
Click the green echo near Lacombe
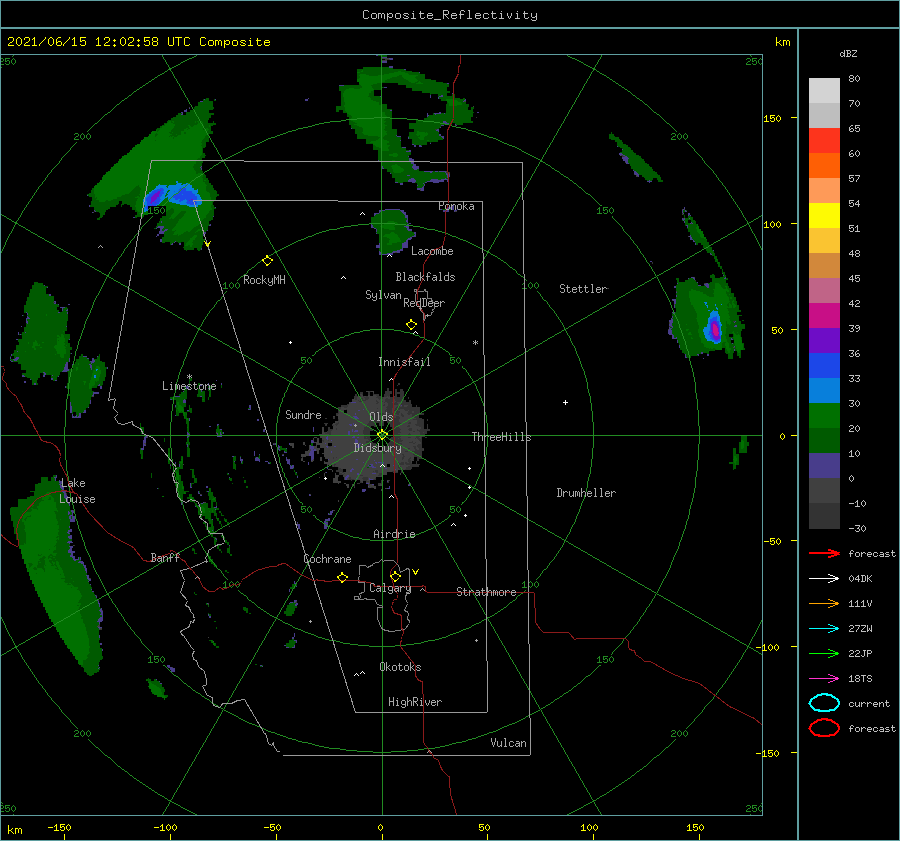pyautogui.click(x=392, y=230)
